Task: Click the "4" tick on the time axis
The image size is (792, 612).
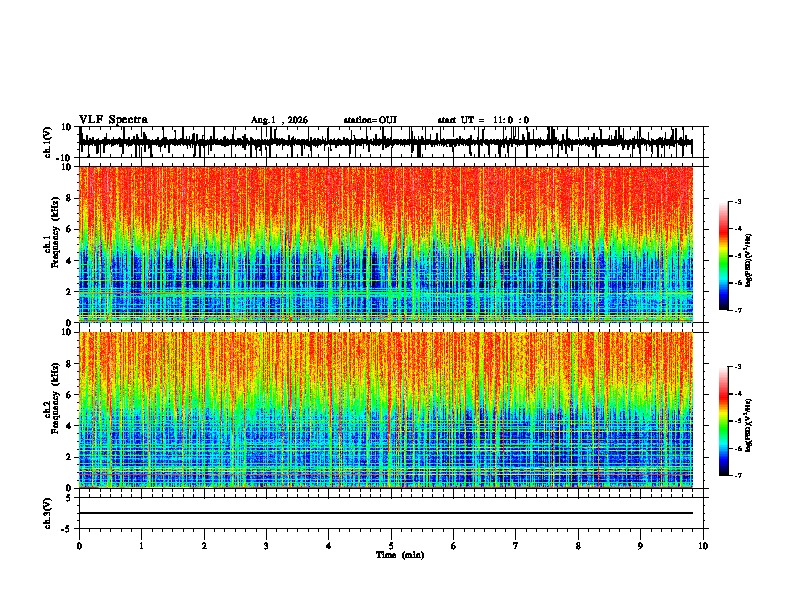Action: pos(329,546)
